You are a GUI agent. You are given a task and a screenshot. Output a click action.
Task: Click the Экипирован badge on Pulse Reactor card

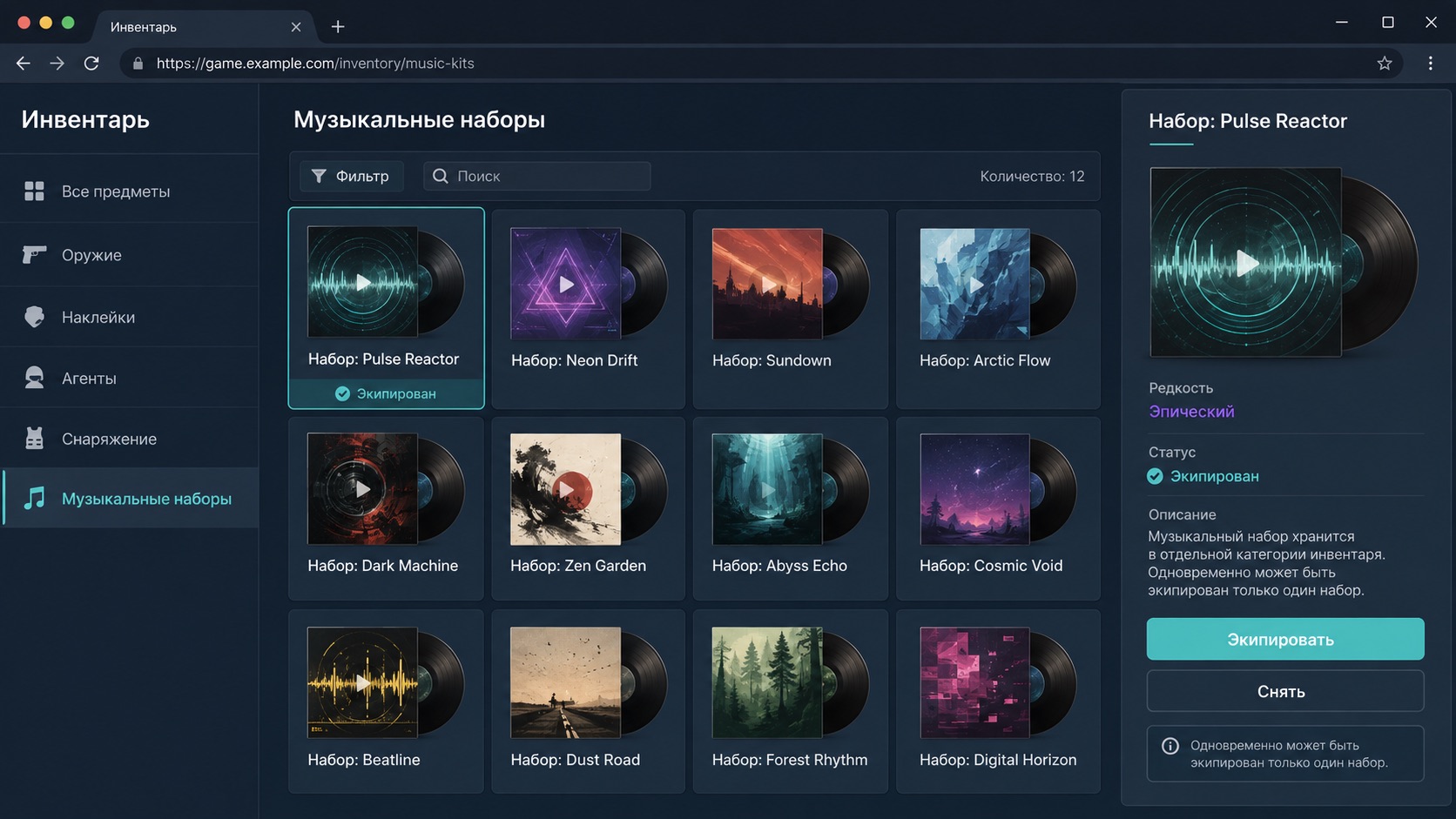(x=386, y=393)
